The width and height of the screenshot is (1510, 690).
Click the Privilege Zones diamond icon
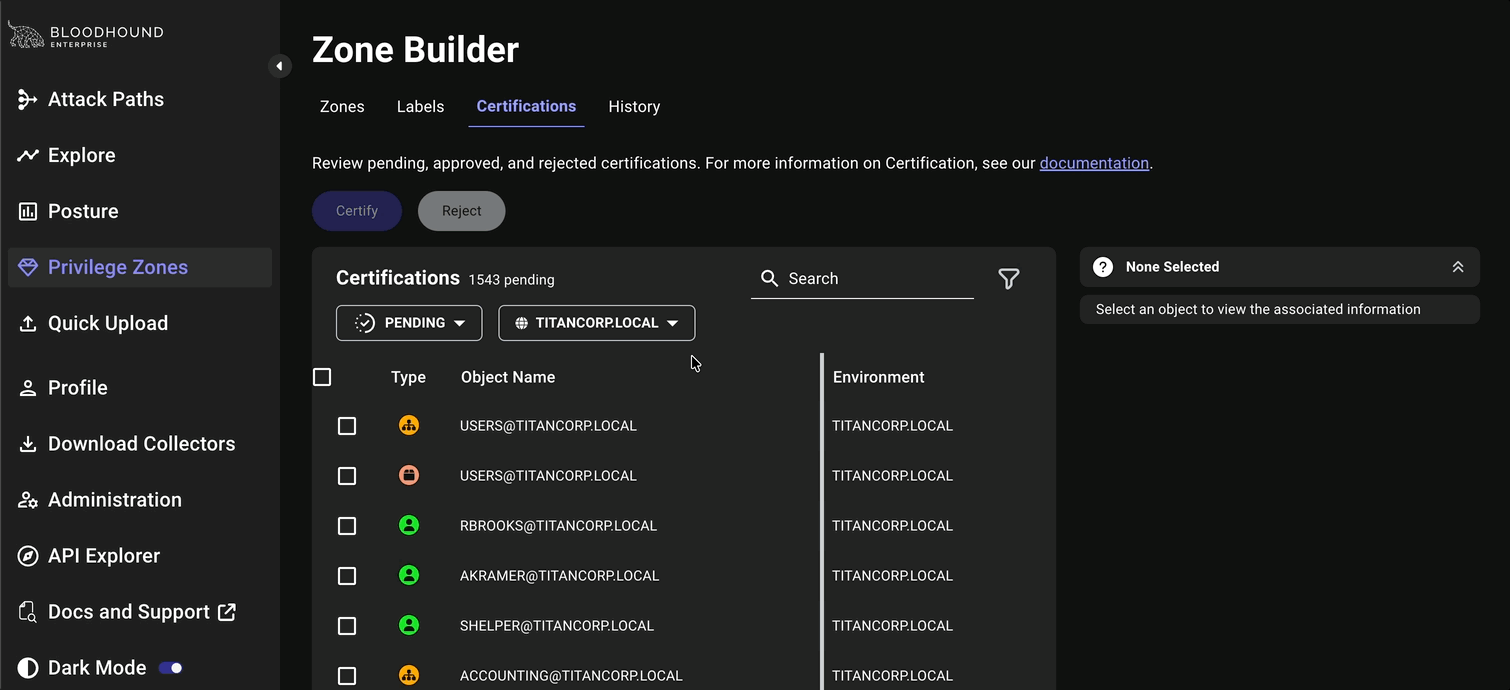point(28,267)
